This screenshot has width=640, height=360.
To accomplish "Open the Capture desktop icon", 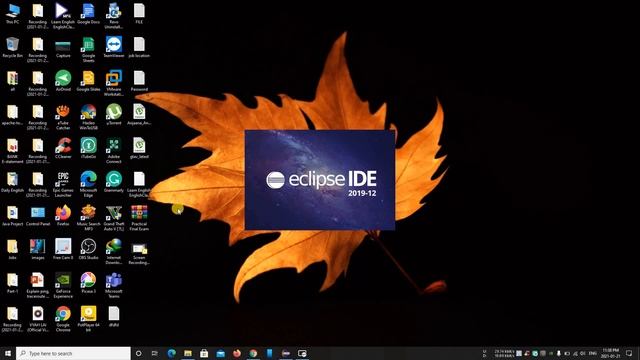I will point(63,48).
